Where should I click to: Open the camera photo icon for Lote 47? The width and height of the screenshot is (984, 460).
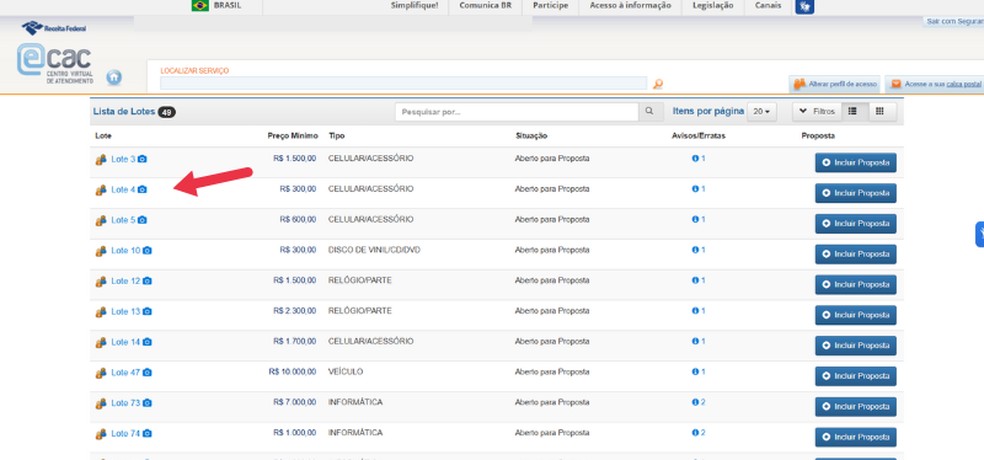click(147, 373)
